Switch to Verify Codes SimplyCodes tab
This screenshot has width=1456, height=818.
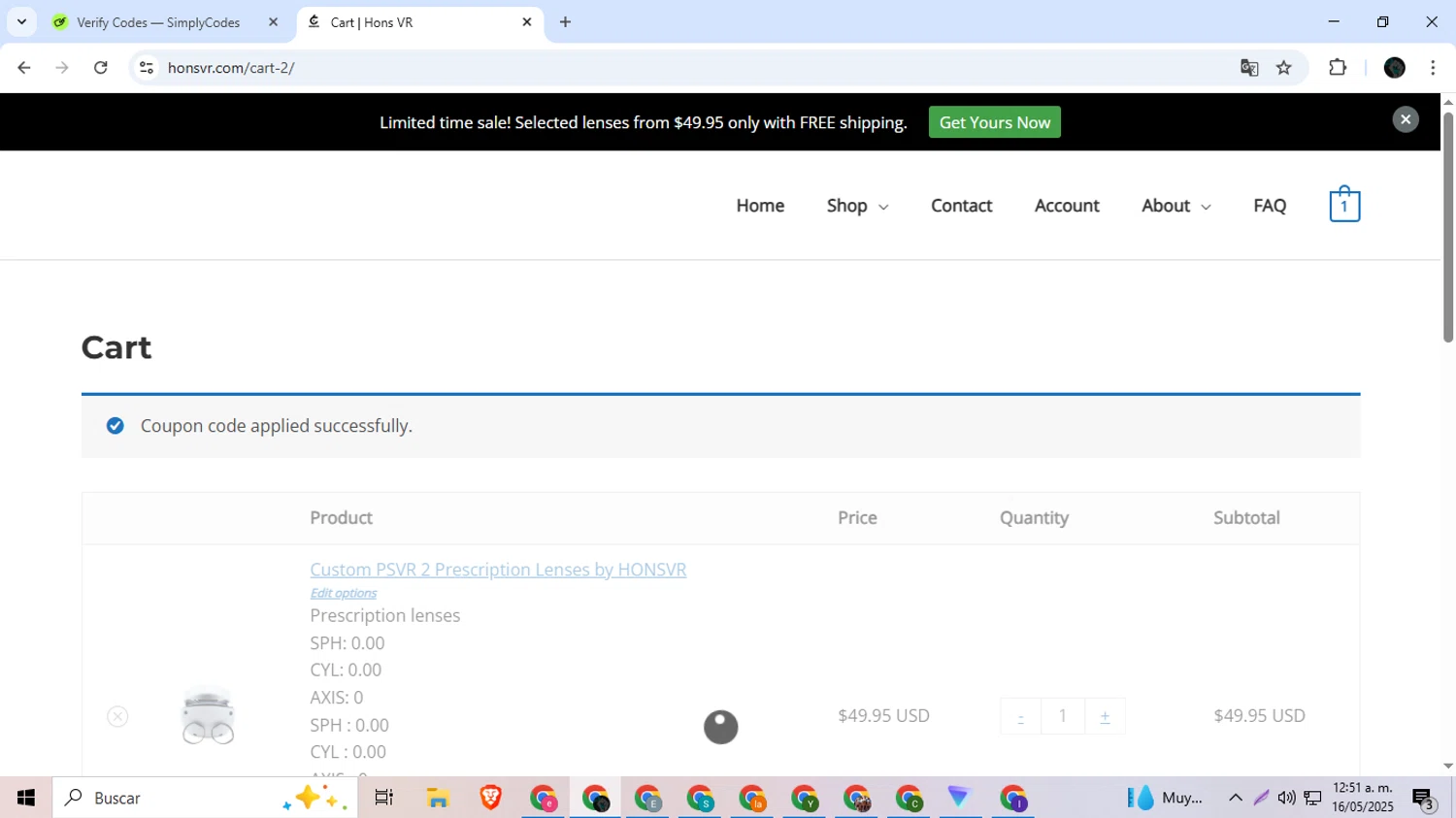point(158,22)
